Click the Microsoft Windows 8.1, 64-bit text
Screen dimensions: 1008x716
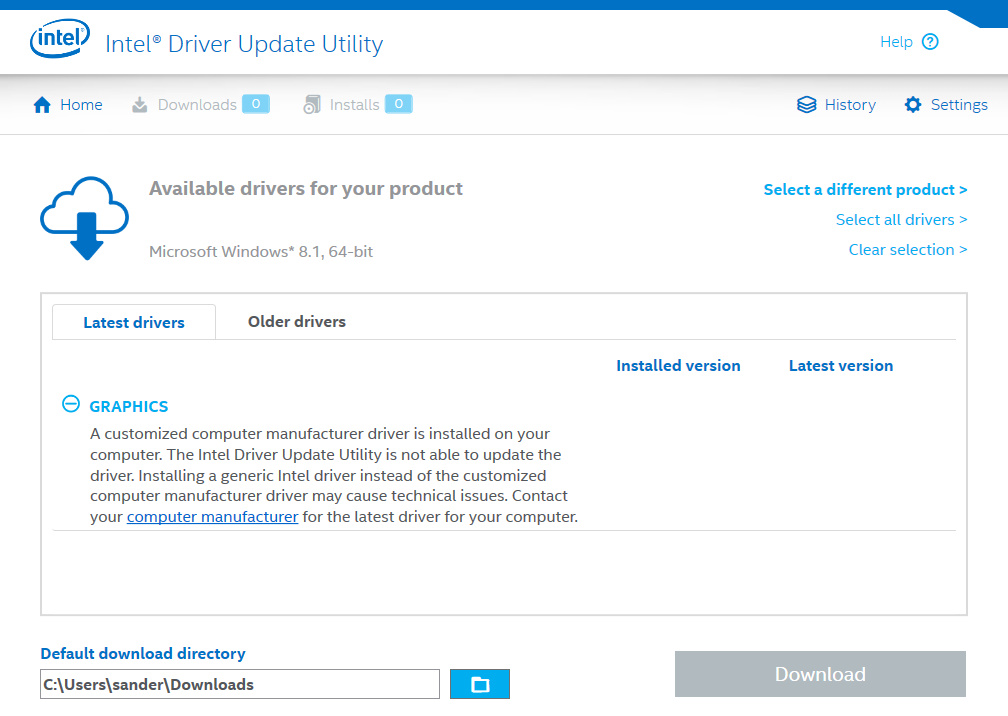tap(261, 251)
